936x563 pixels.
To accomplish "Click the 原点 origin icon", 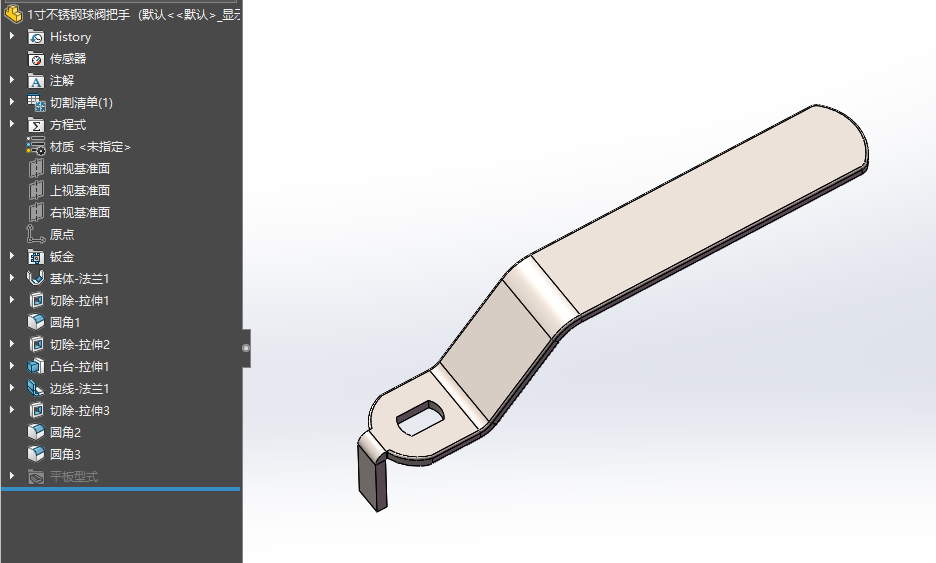I will coord(36,235).
